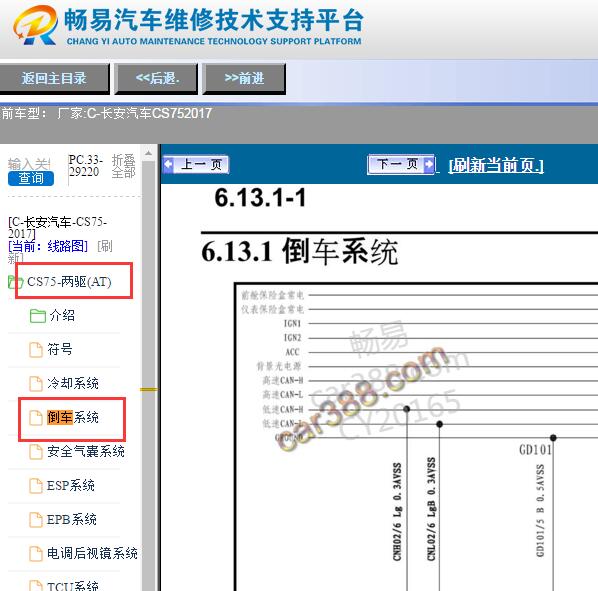This screenshot has width=598, height=591.
Task: Select ESP系统 in the tree
Action: pos(71,486)
